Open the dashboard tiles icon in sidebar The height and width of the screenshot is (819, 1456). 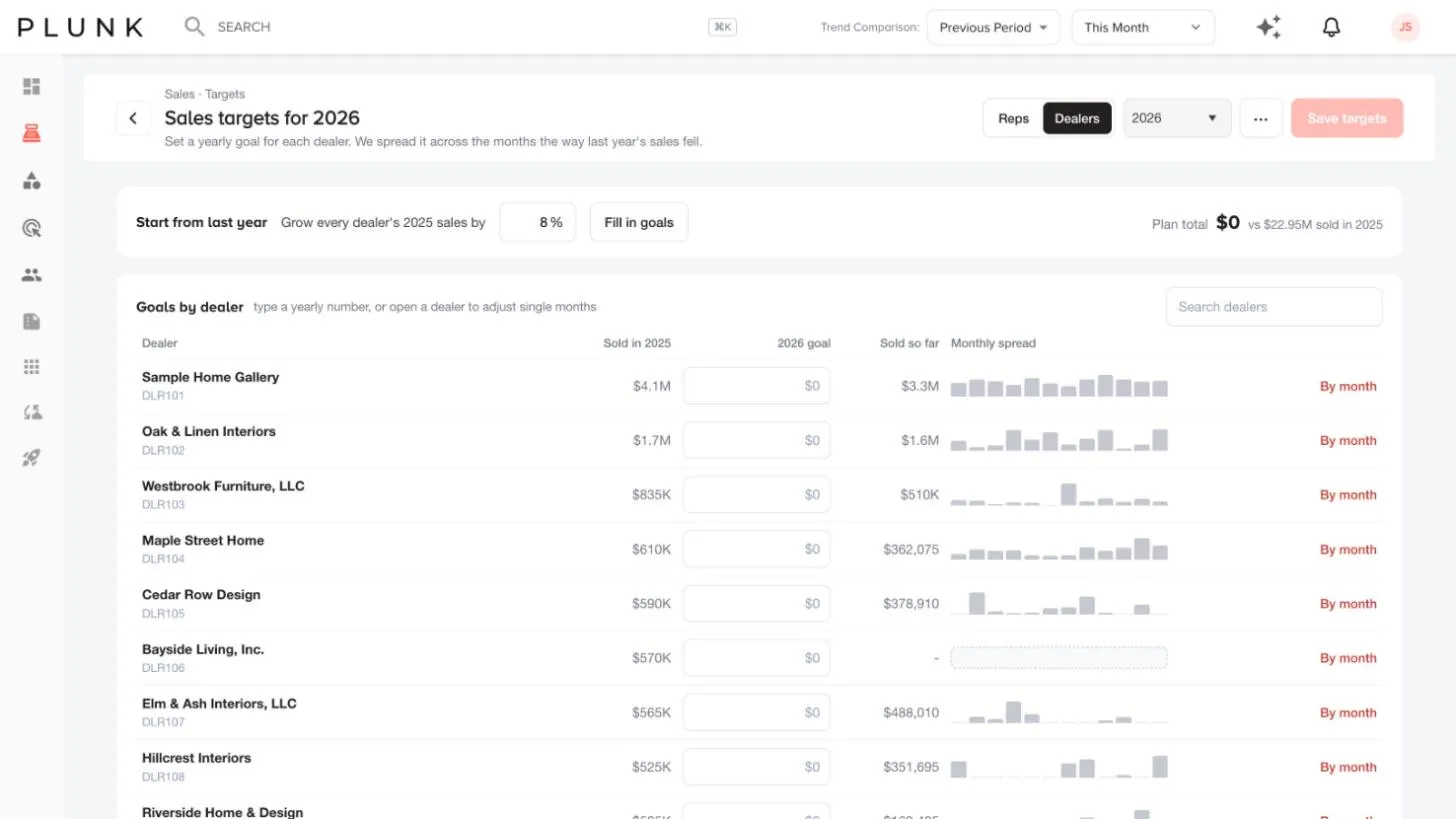[31, 87]
